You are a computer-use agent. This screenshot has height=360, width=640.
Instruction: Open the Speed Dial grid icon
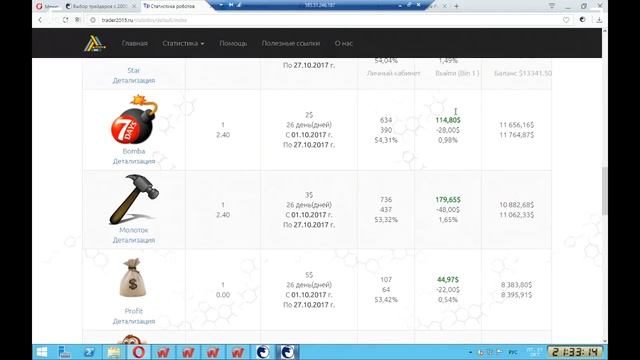pyautogui.click(x=78, y=20)
